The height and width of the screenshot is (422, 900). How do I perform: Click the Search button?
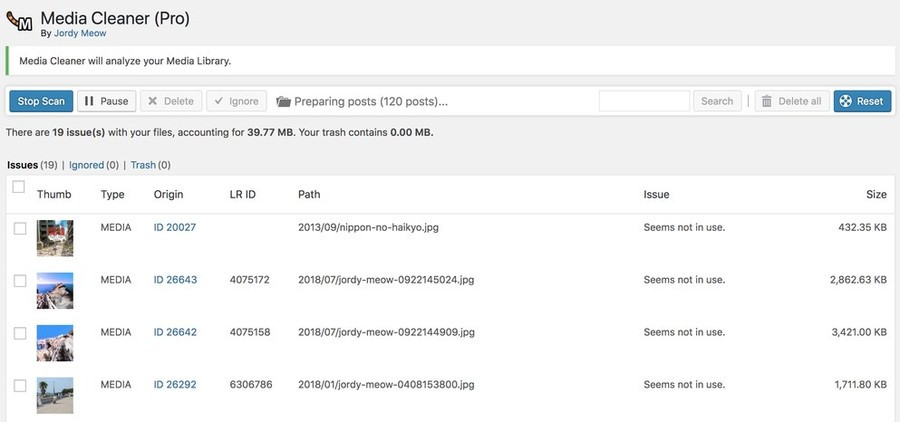coord(717,101)
